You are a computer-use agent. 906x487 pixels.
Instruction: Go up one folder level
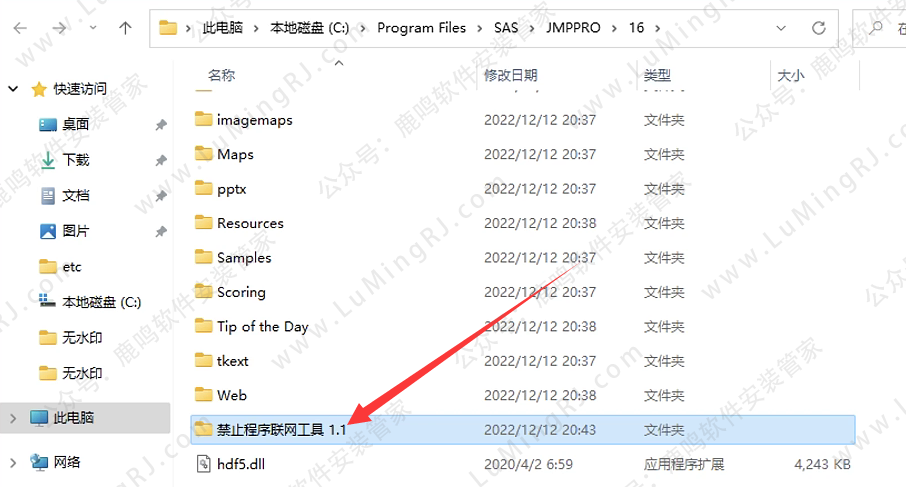pyautogui.click(x=125, y=28)
